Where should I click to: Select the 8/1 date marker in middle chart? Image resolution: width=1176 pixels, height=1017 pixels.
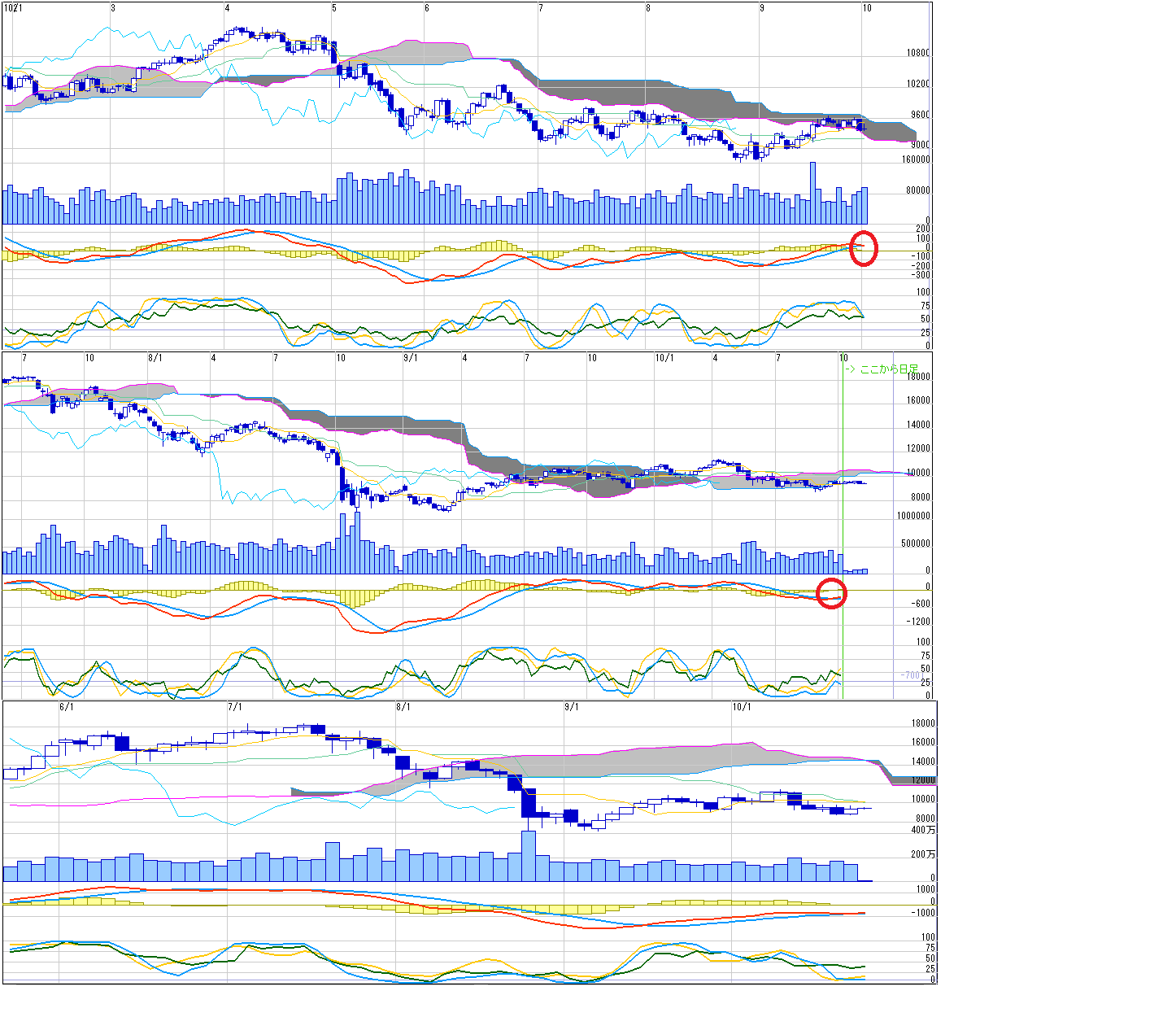tap(155, 358)
